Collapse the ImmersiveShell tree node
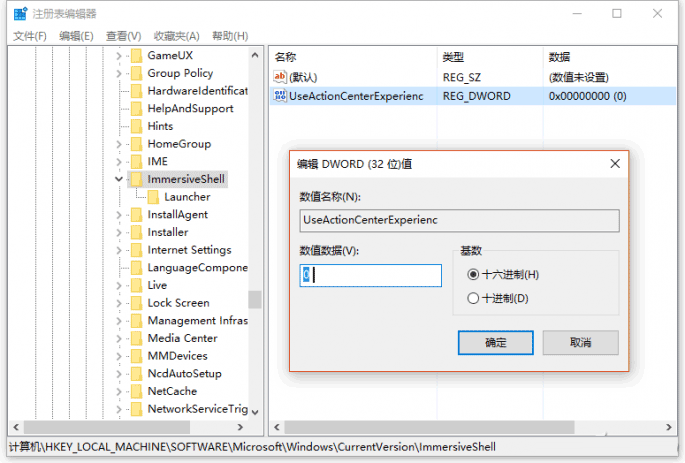 point(119,179)
